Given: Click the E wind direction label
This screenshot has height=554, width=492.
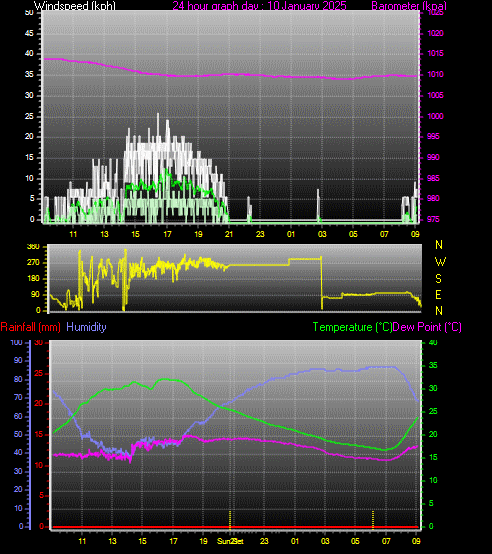Looking at the screenshot, I should (438, 295).
